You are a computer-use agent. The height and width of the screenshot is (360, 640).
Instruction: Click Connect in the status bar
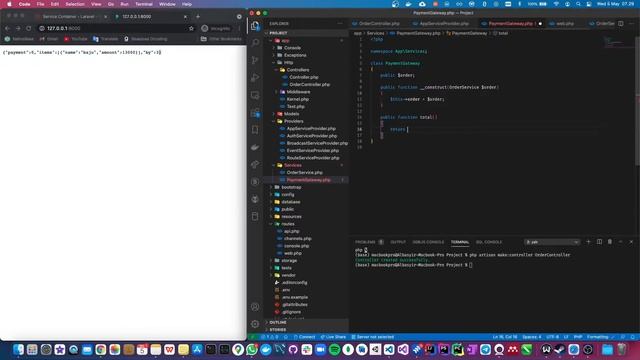pos(304,337)
